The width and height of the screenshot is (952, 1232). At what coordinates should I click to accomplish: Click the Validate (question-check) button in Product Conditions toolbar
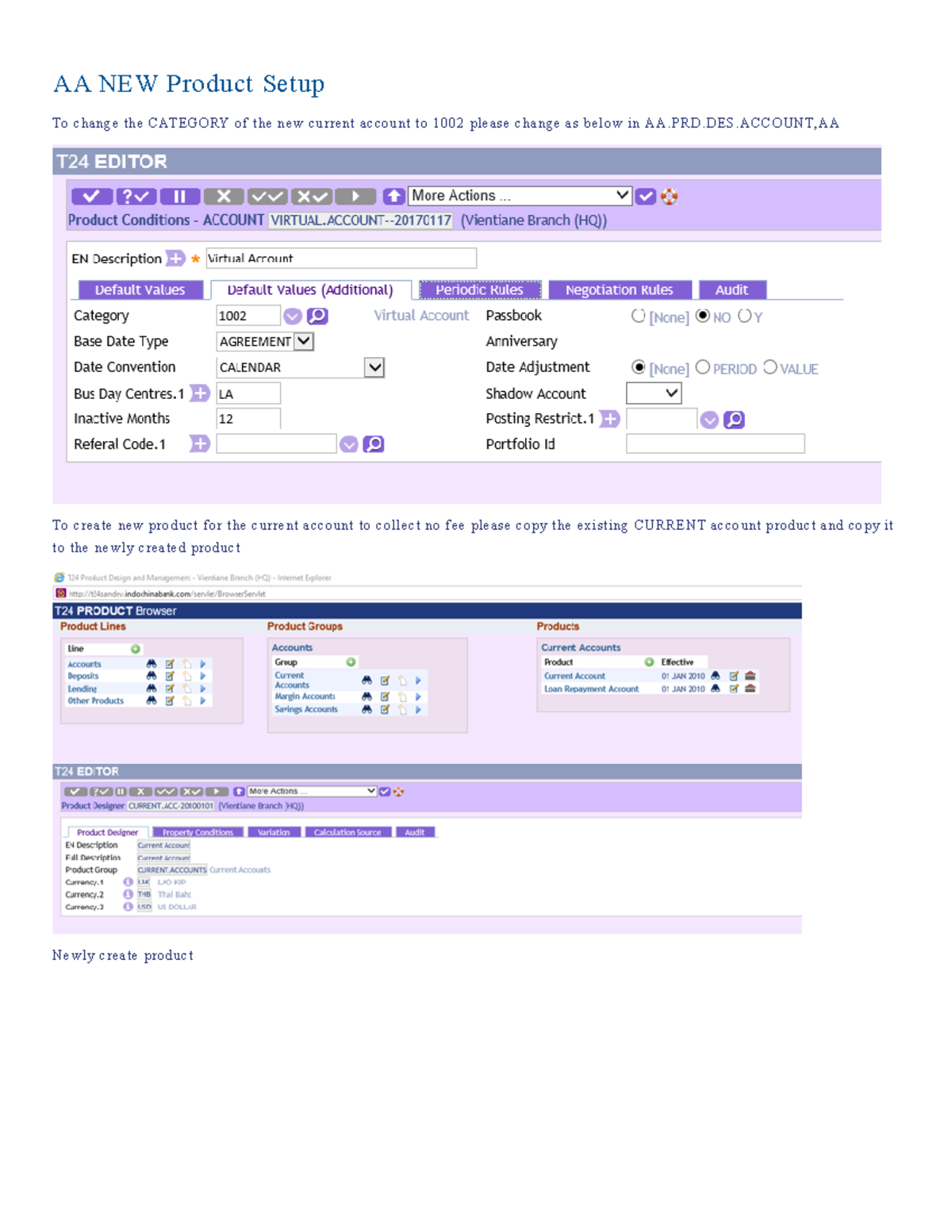[x=136, y=196]
